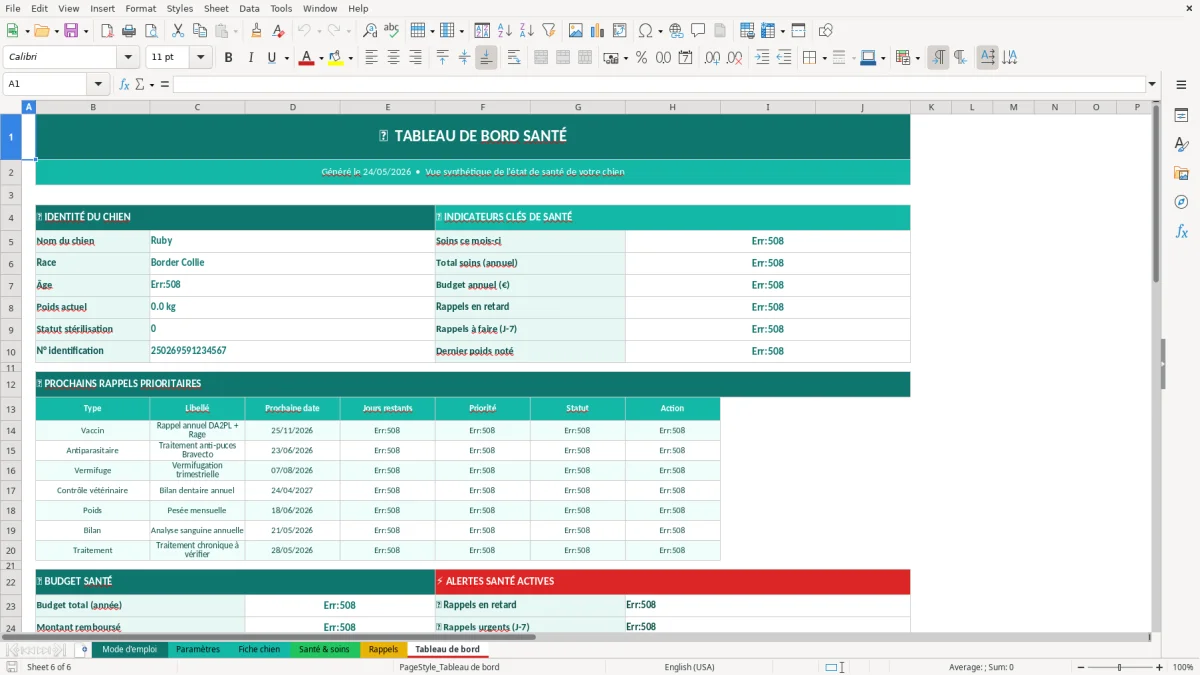Toggle Italic formatting
Viewport: 1200px width, 675px height.
click(x=251, y=58)
